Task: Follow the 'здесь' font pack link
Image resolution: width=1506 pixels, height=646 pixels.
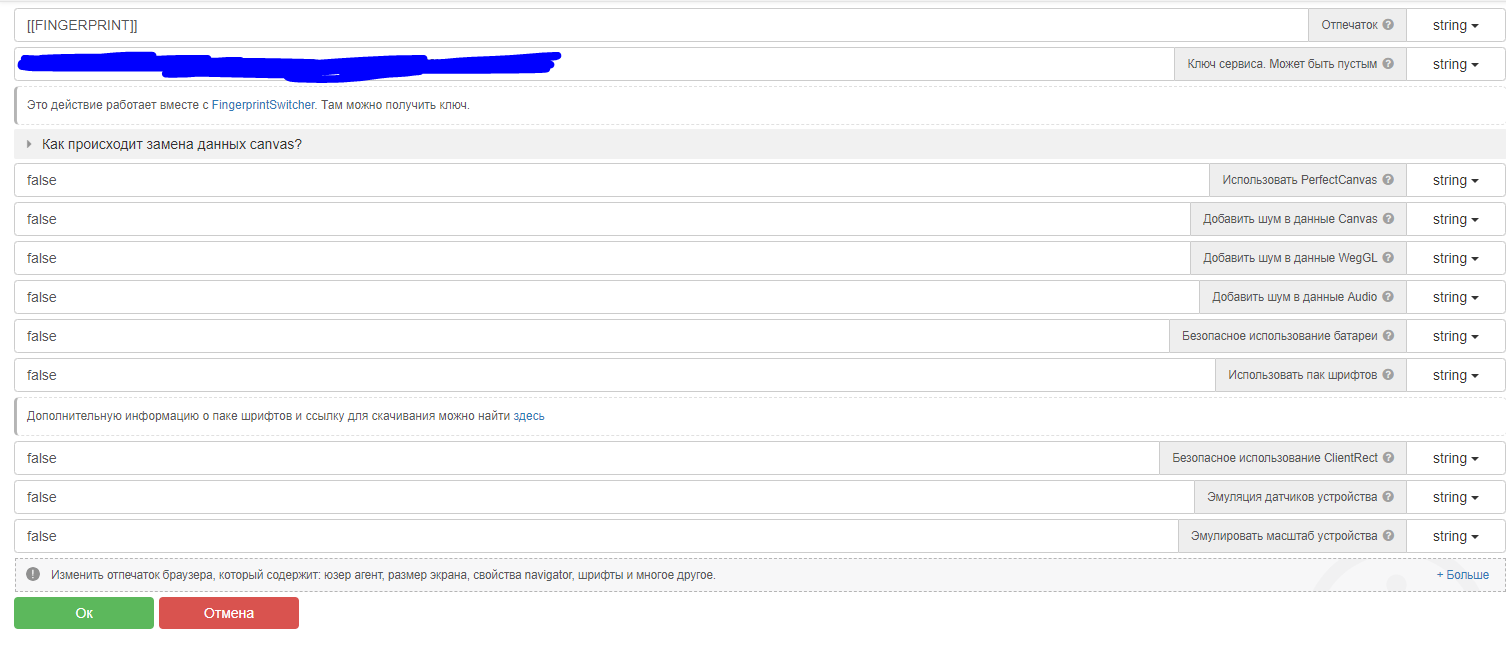Action: tap(529, 416)
